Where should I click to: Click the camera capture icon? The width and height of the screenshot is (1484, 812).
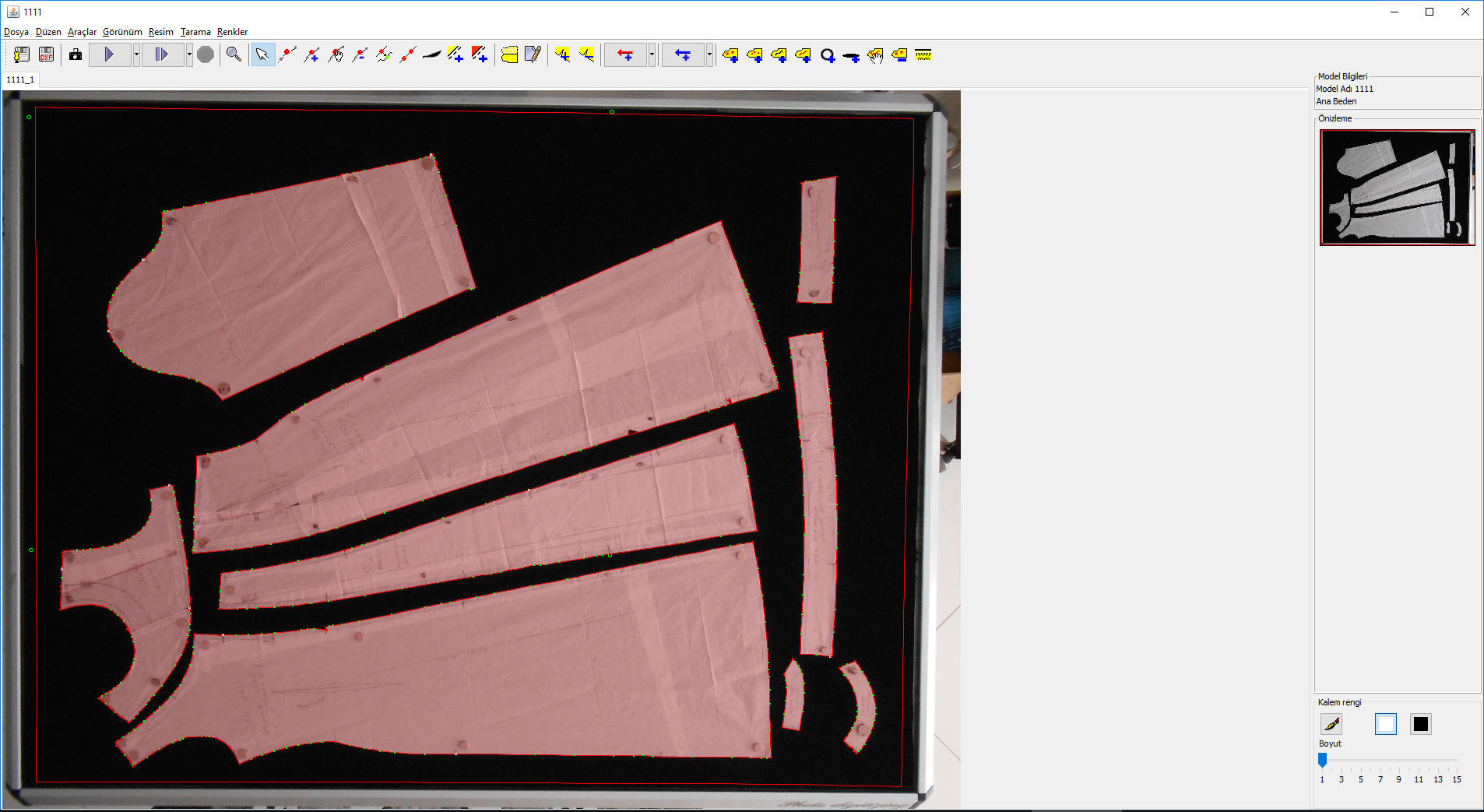[x=76, y=54]
